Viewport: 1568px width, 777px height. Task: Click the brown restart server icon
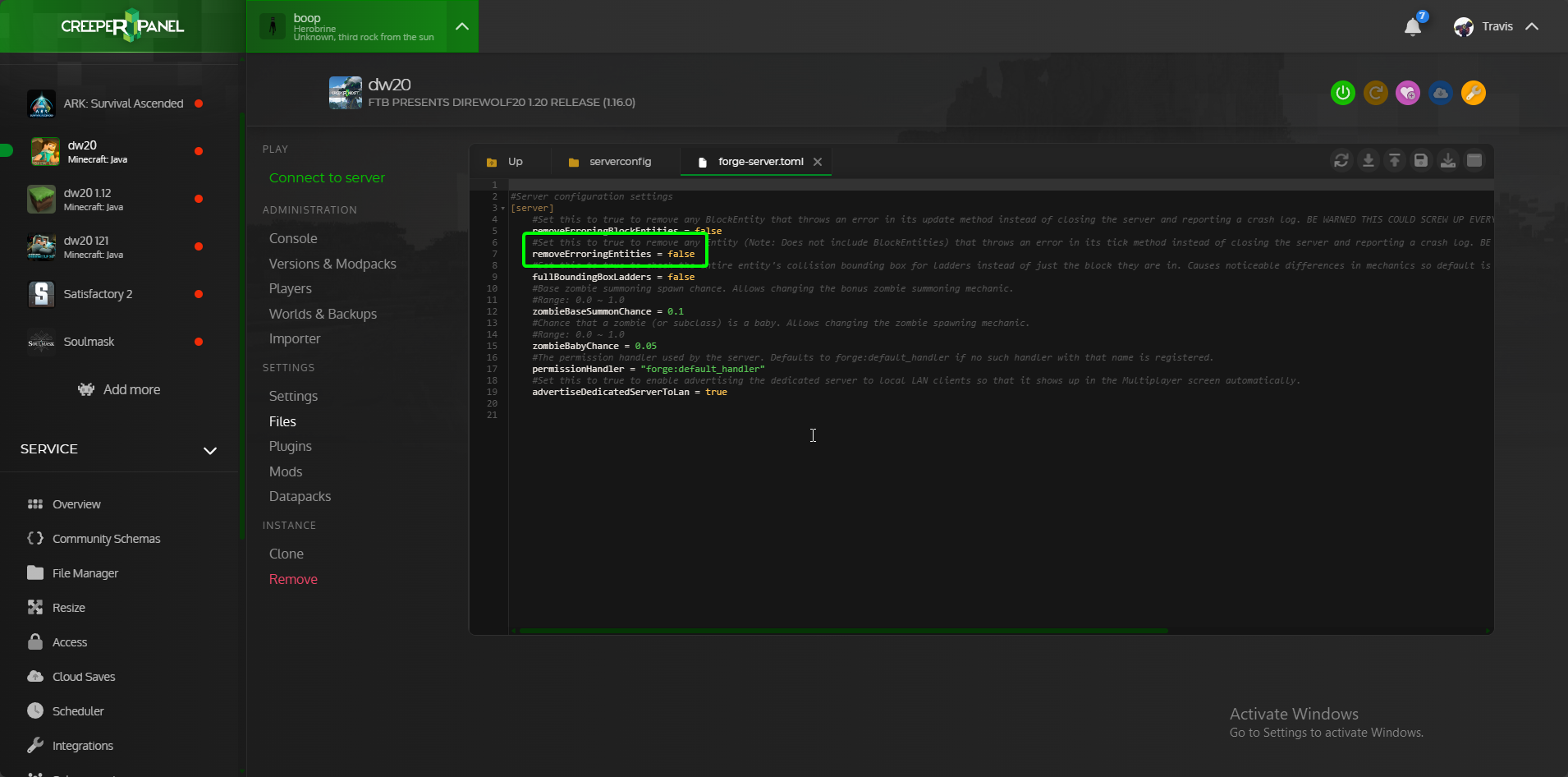click(1375, 93)
